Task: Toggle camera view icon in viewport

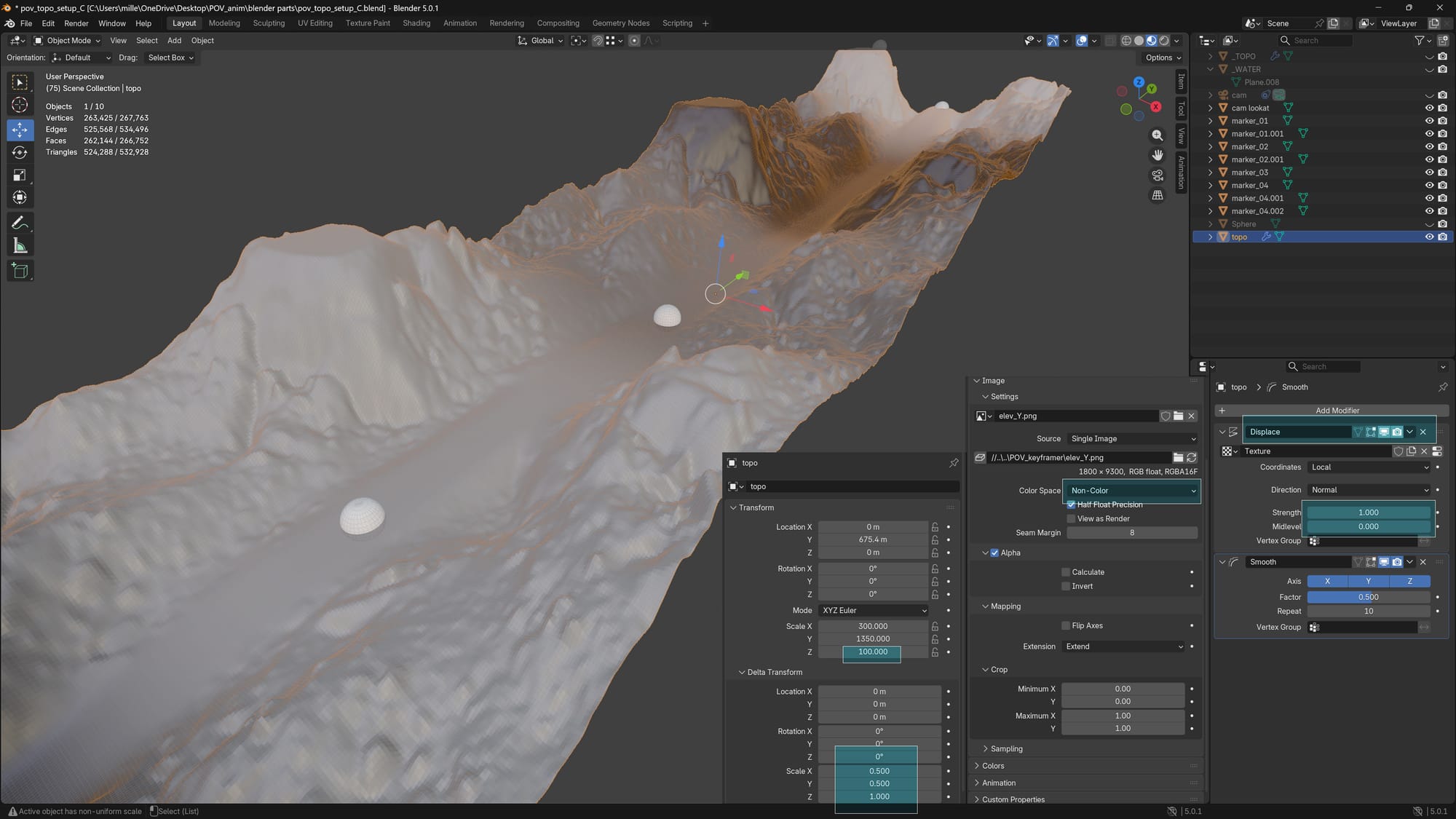Action: click(1157, 175)
